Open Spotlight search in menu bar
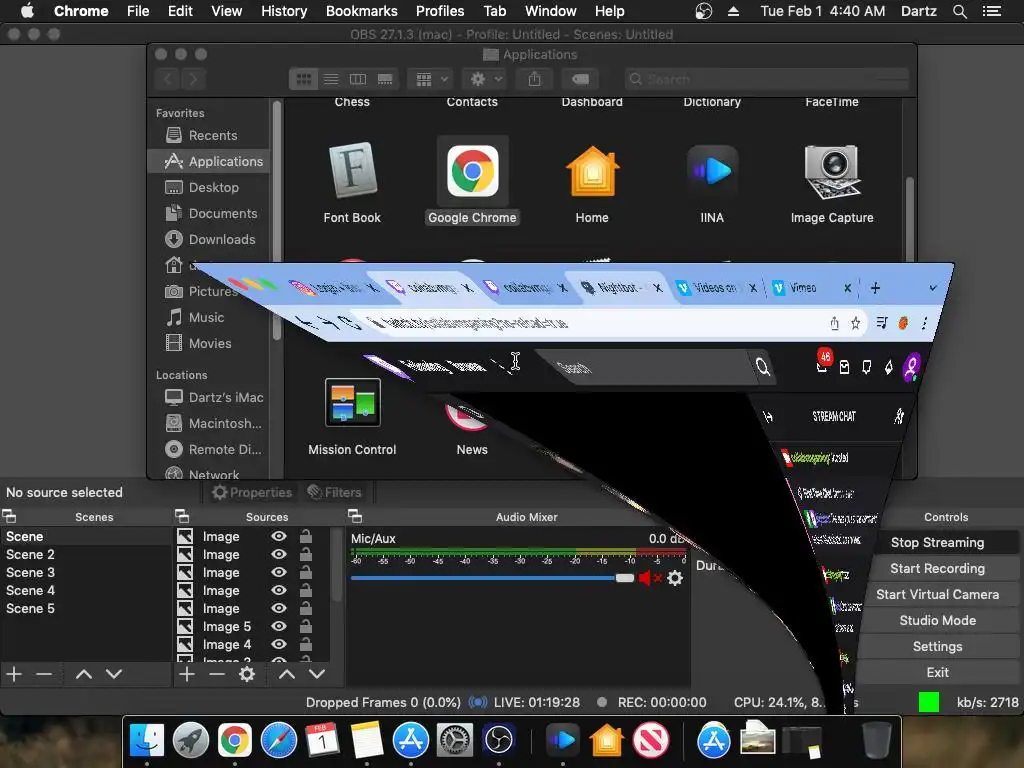The image size is (1024, 768). point(959,11)
